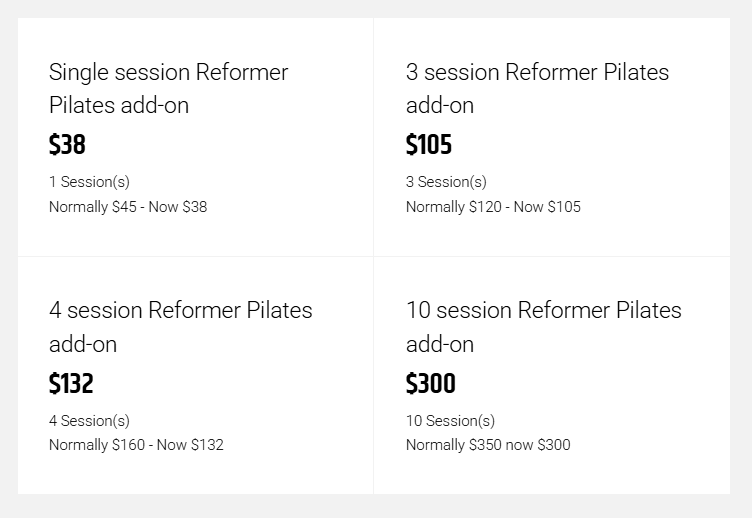752x518 pixels.
Task: Select "Normally $120 - Now $105" description
Action: (493, 207)
